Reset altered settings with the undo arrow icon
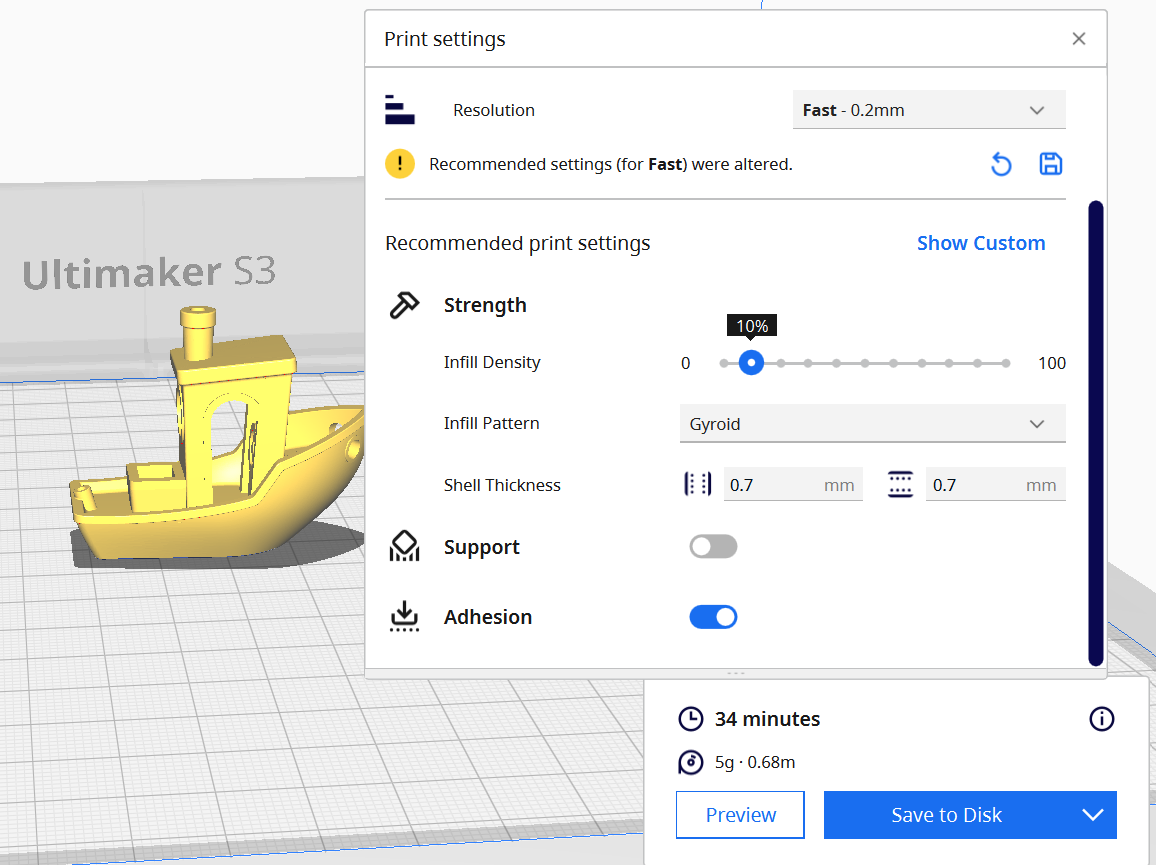 coord(1001,163)
